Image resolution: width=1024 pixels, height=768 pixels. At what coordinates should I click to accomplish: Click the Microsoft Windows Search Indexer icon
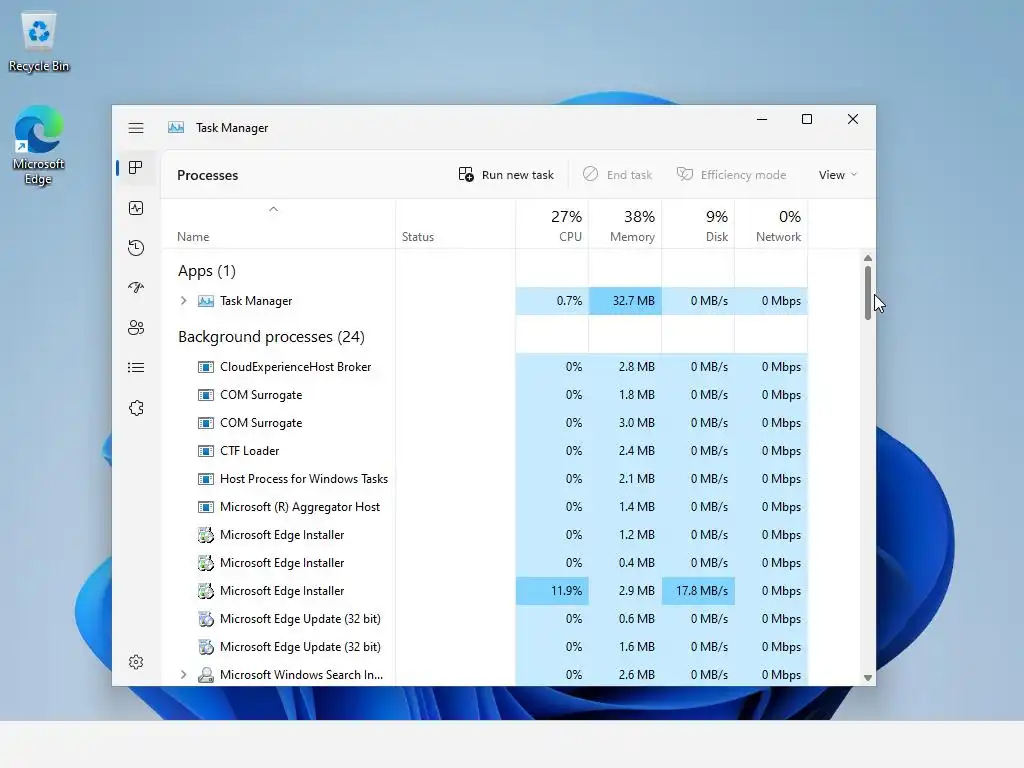tap(206, 675)
